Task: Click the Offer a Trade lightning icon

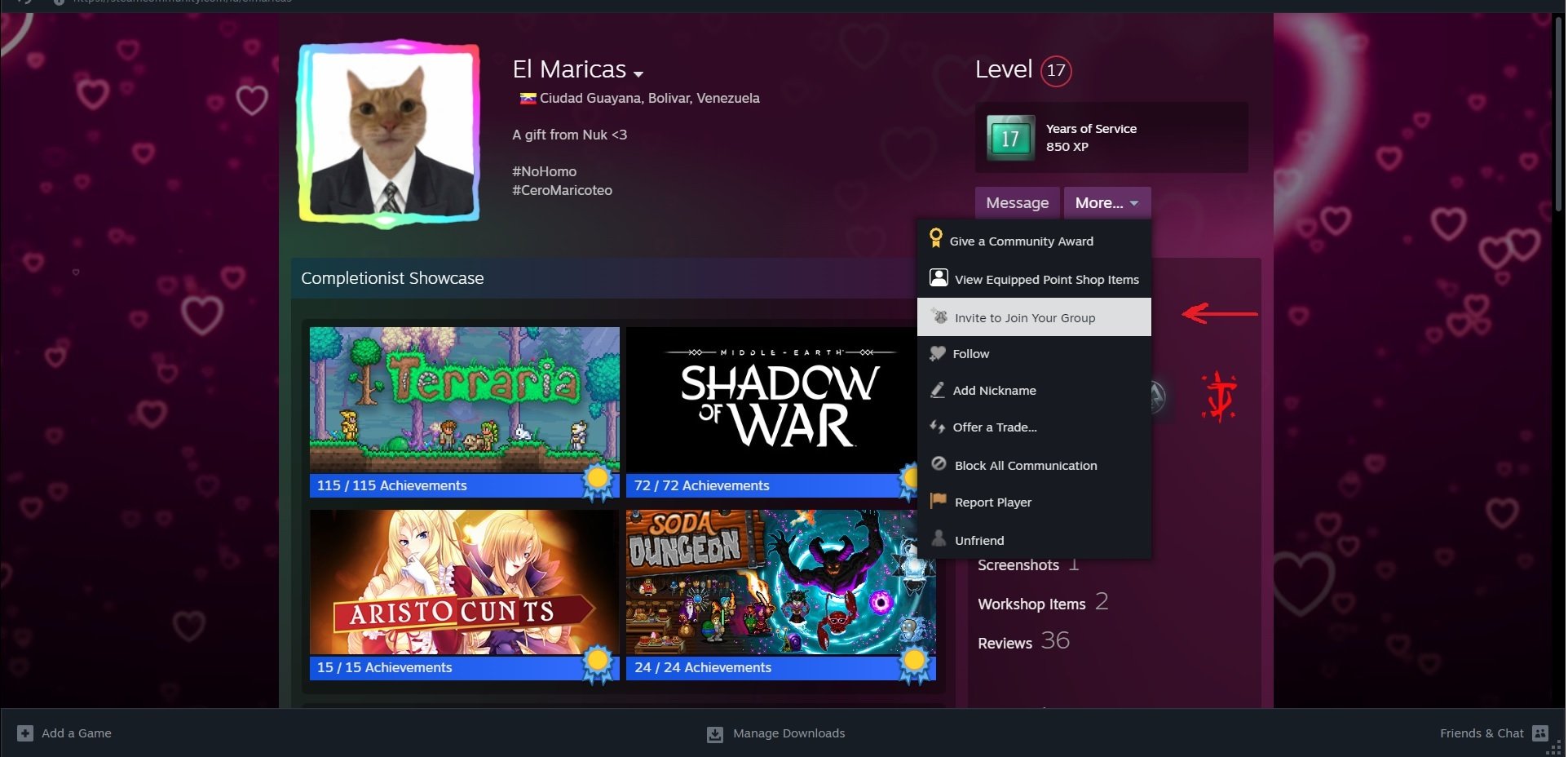Action: pyautogui.click(x=937, y=427)
